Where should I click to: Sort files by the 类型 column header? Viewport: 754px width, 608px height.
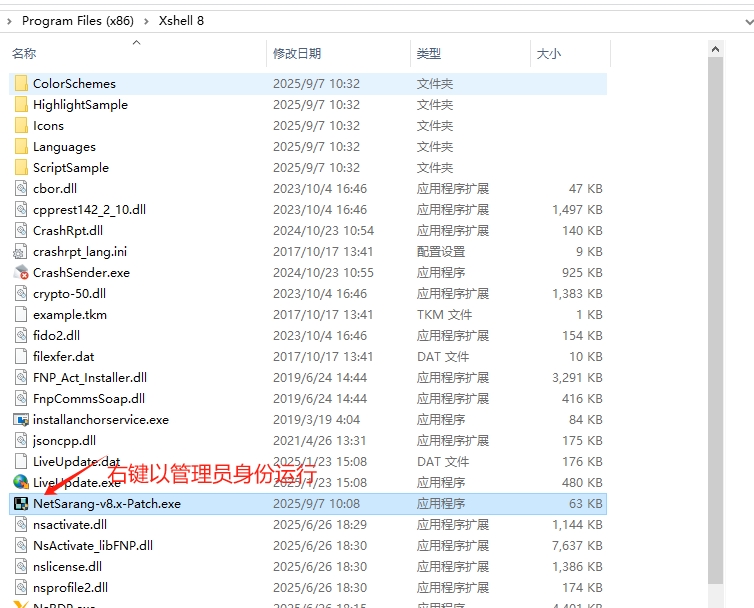tap(428, 53)
